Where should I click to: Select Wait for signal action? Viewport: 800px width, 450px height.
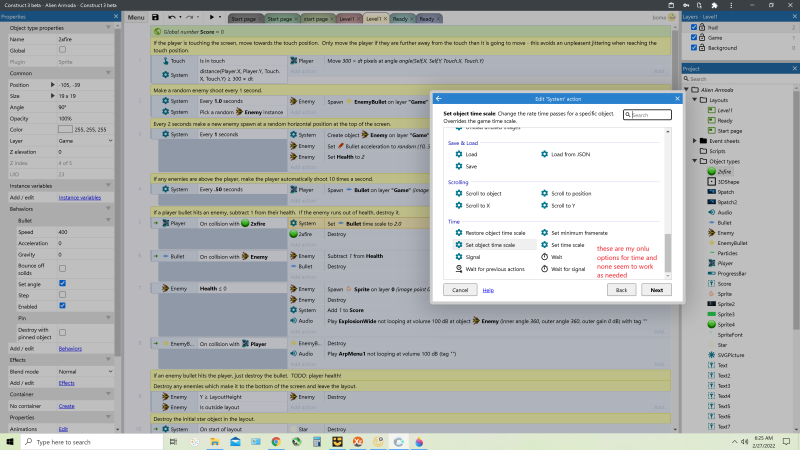pos(563,269)
